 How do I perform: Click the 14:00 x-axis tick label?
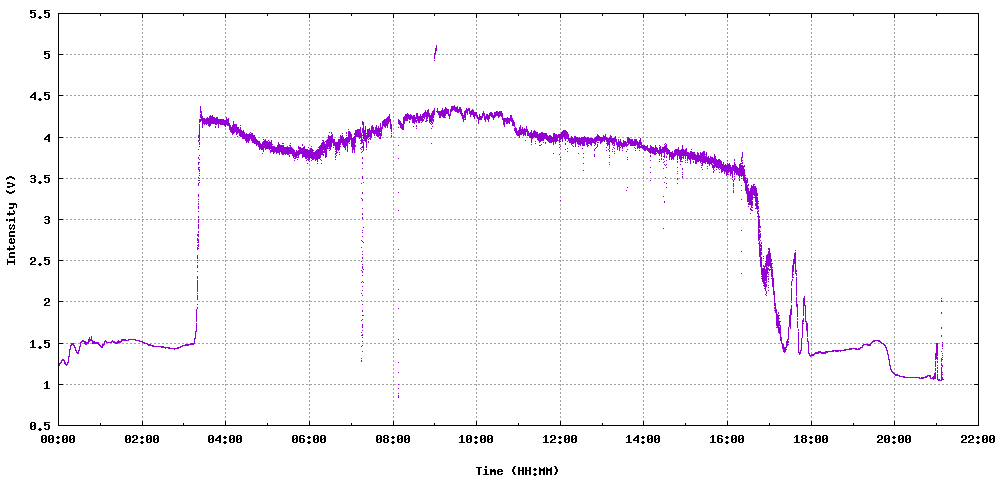click(643, 439)
